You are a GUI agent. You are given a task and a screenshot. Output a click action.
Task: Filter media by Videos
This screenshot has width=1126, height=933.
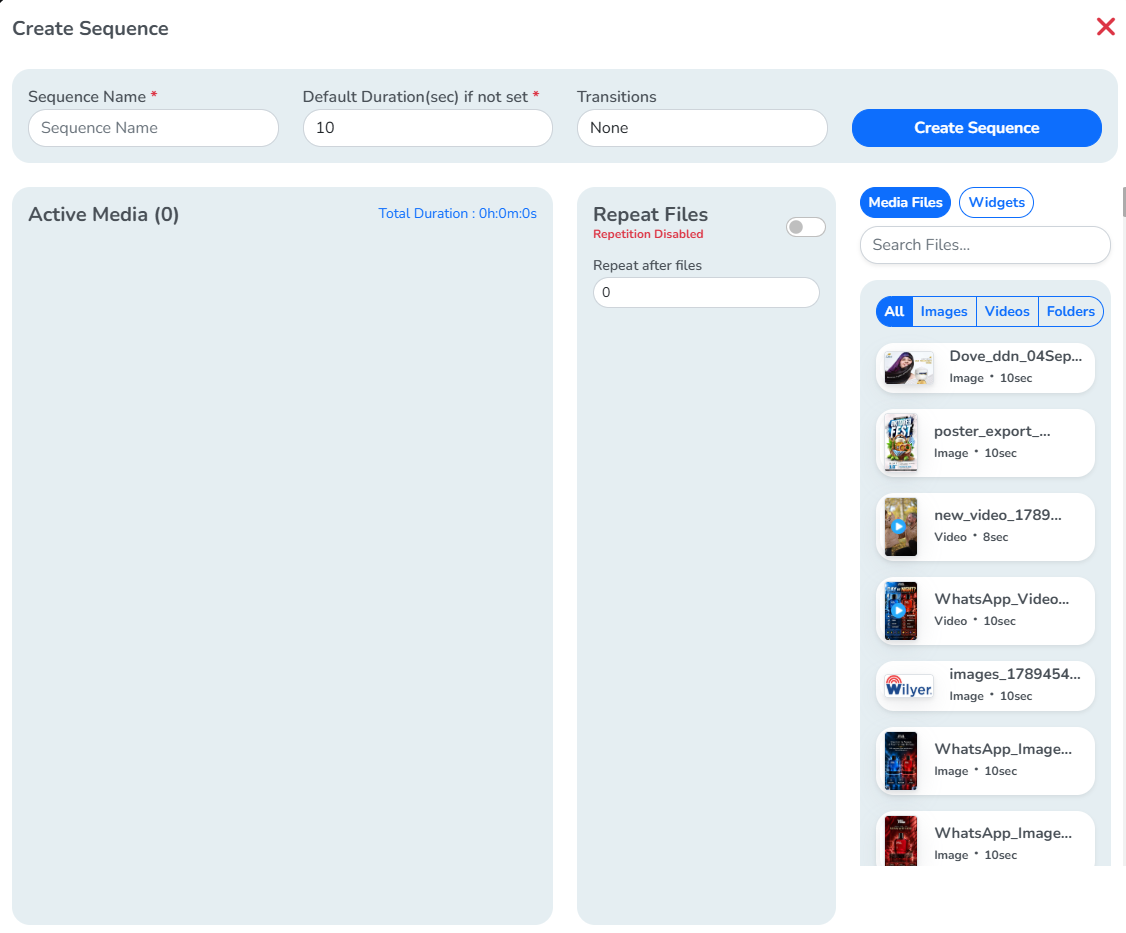1007,312
